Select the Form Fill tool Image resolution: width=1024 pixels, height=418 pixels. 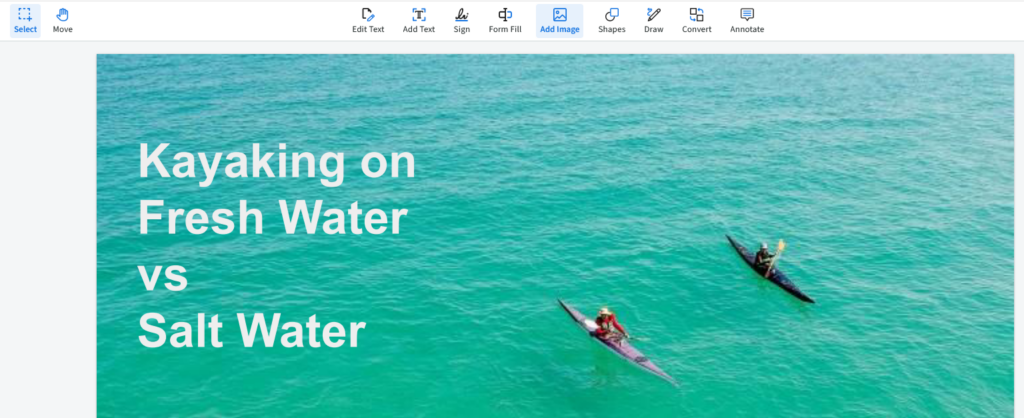[x=505, y=21]
